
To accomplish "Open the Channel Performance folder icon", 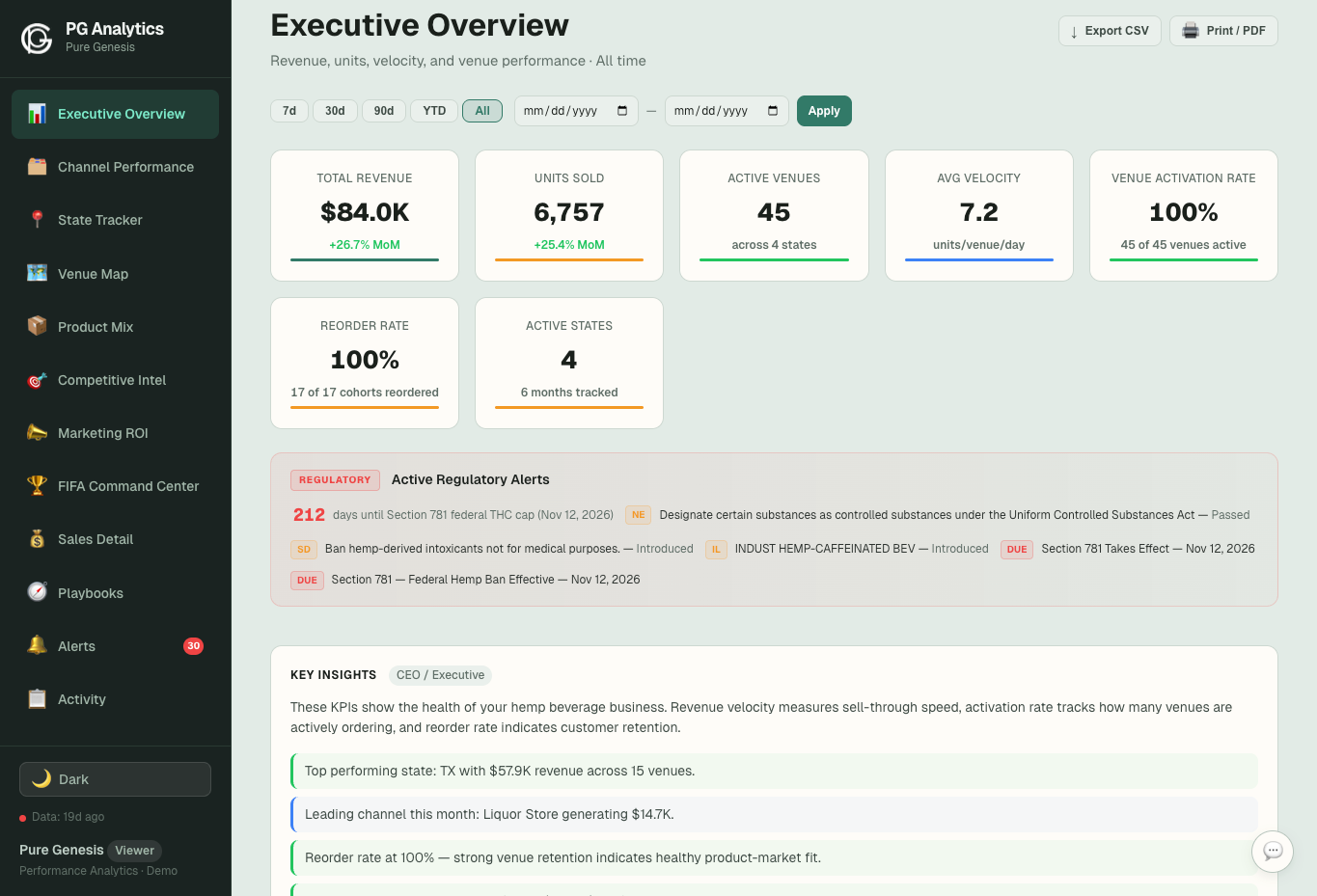I will (35, 167).
